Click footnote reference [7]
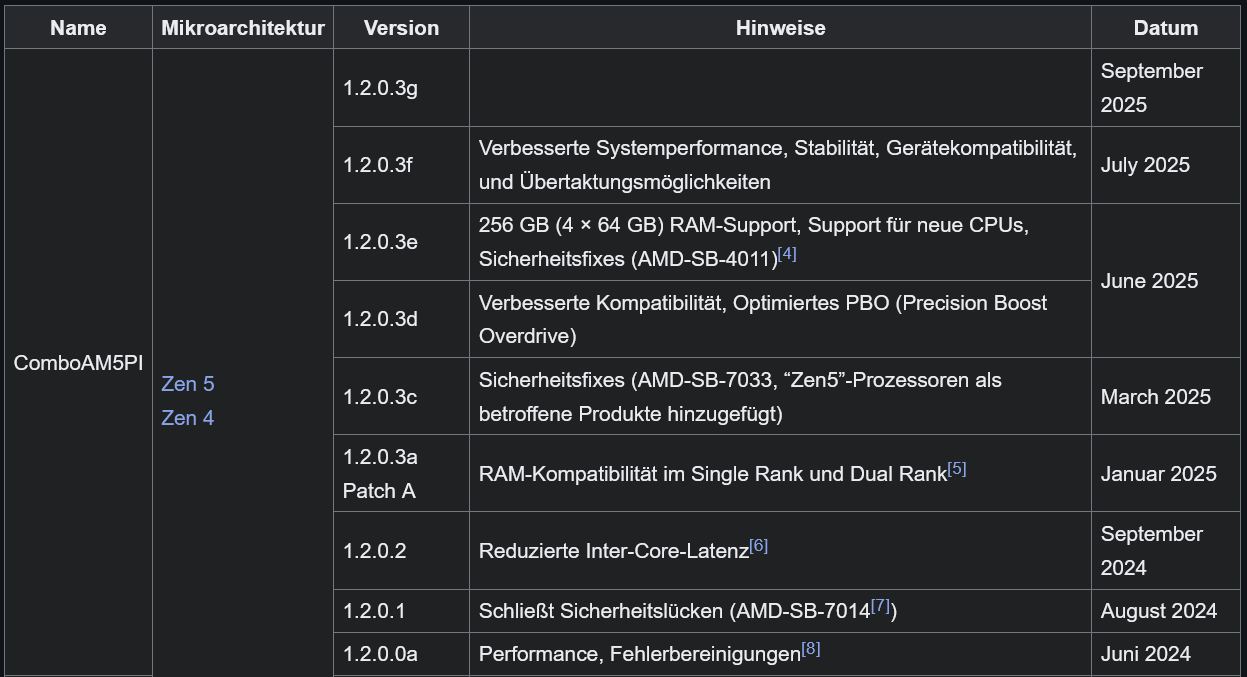The width and height of the screenshot is (1247, 677). point(880,605)
